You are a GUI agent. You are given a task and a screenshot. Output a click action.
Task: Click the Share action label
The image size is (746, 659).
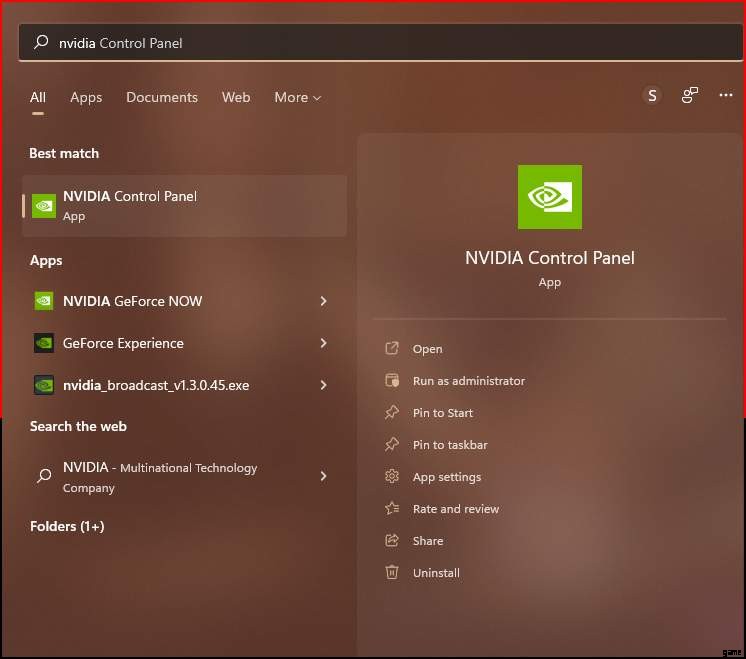(x=428, y=541)
